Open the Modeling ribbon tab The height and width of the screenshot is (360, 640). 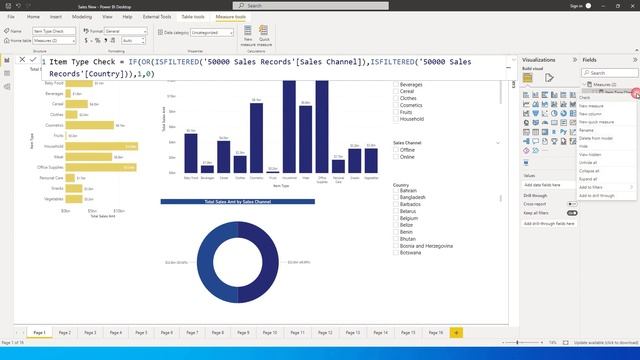pos(82,17)
